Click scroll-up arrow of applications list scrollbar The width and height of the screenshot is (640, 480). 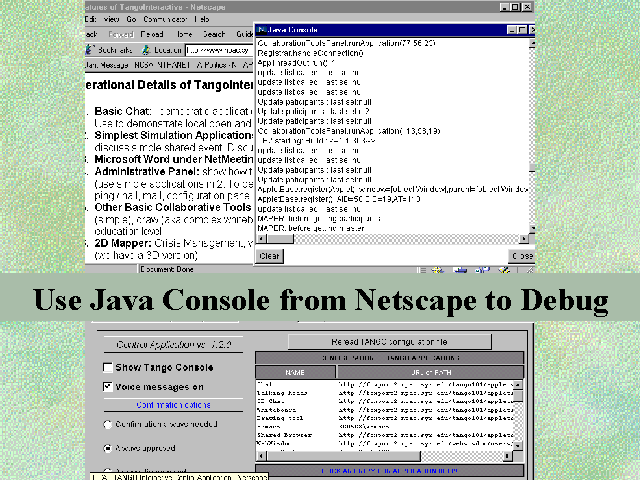click(518, 385)
